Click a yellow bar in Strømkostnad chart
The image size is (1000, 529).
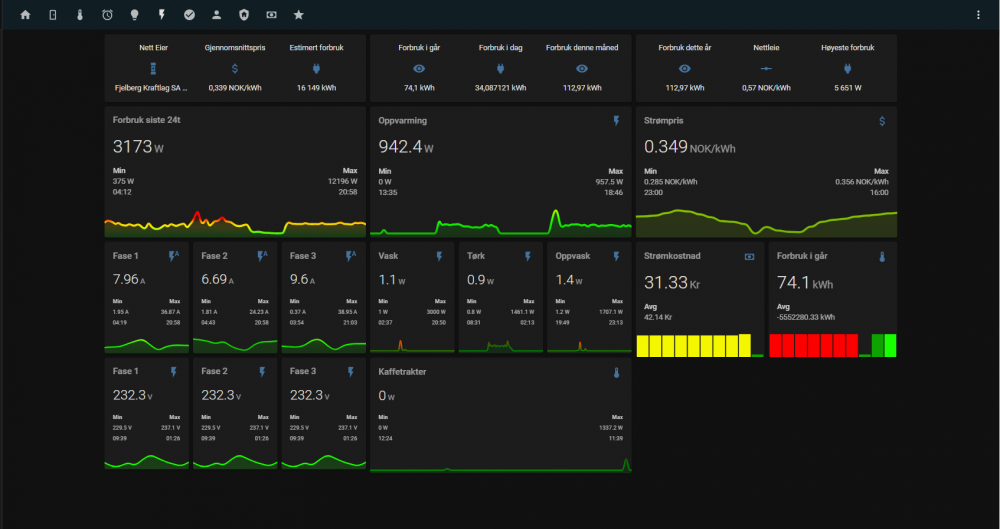coord(680,346)
